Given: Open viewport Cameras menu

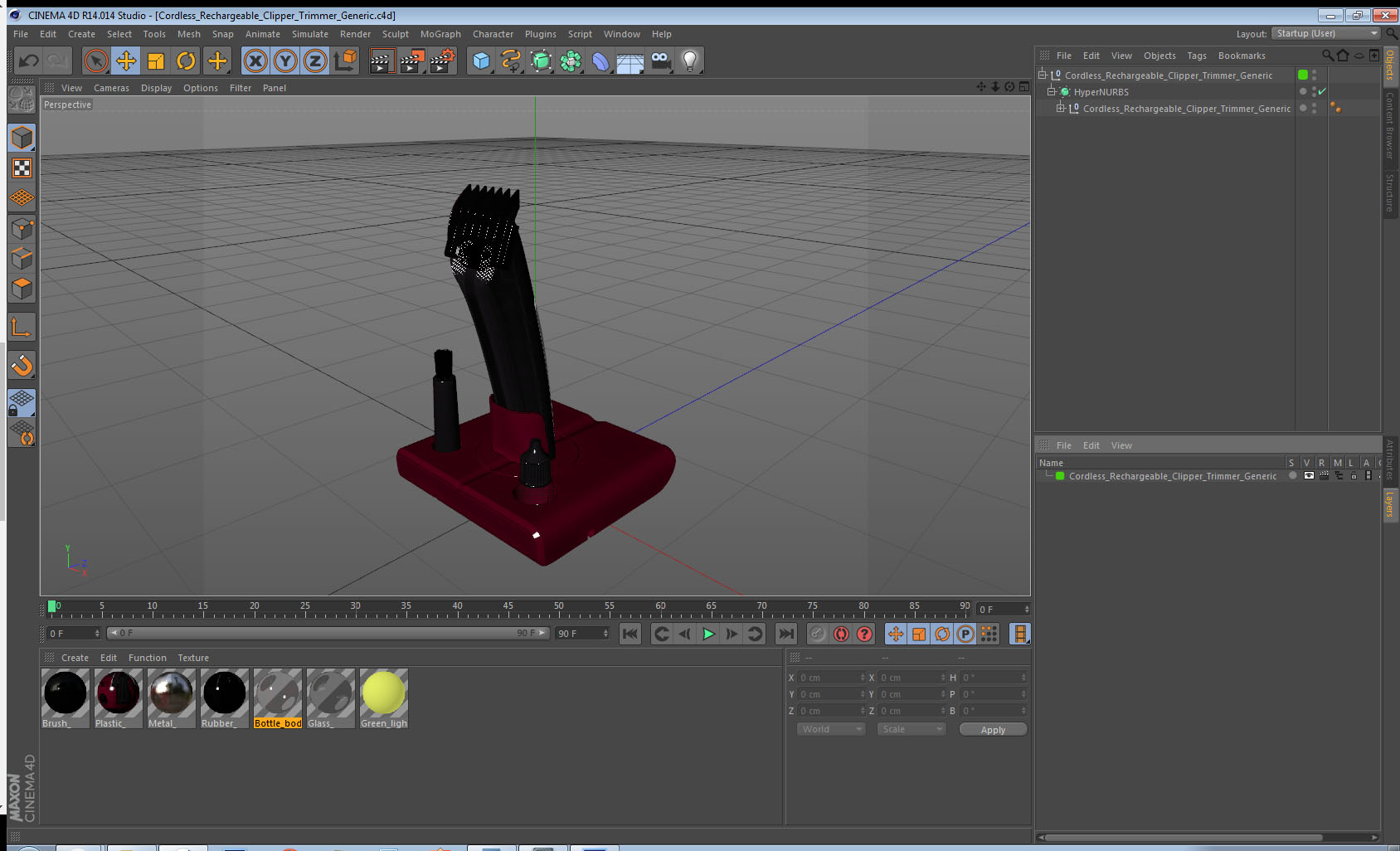Looking at the screenshot, I should (111, 88).
